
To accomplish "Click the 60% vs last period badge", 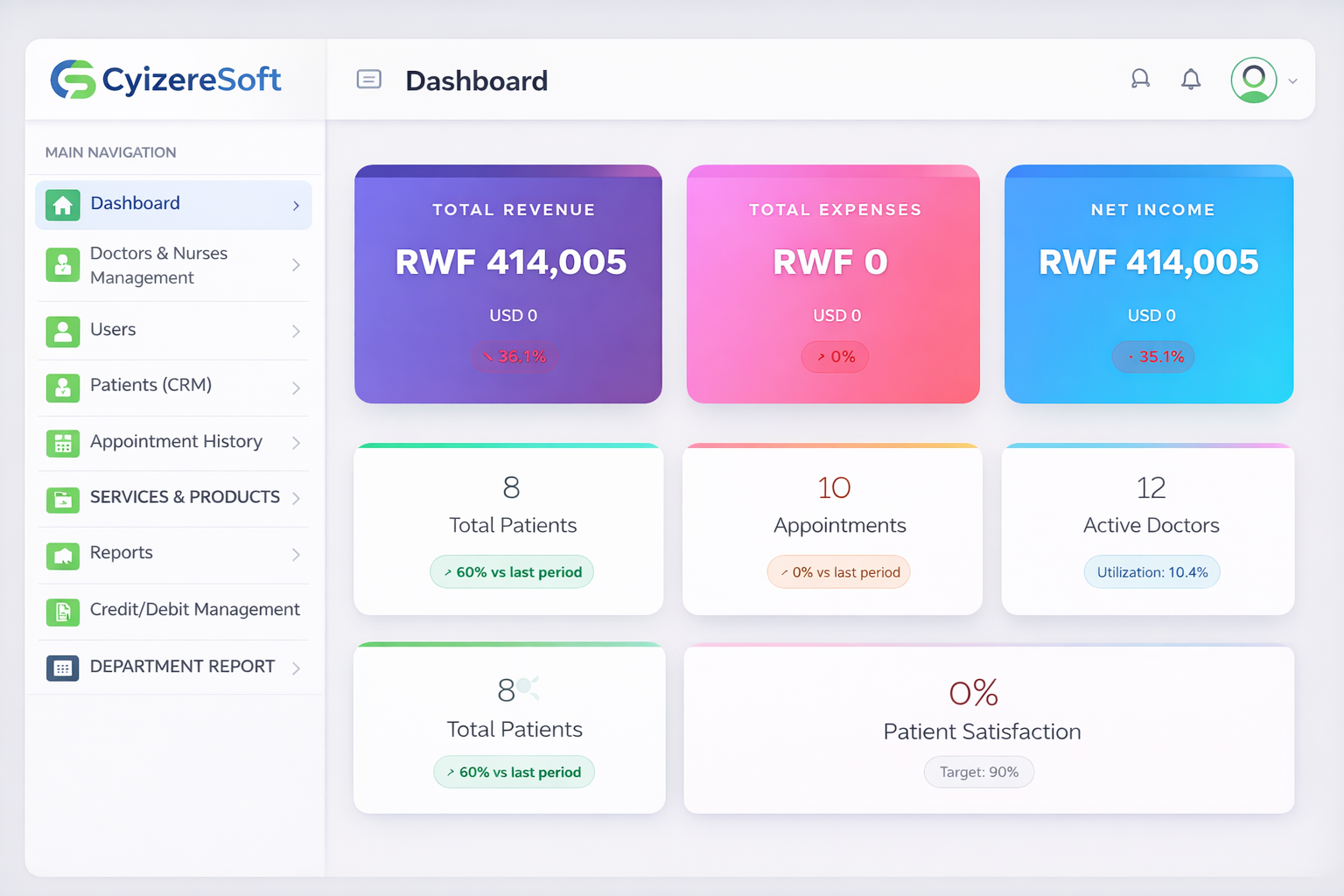I will 511,571.
